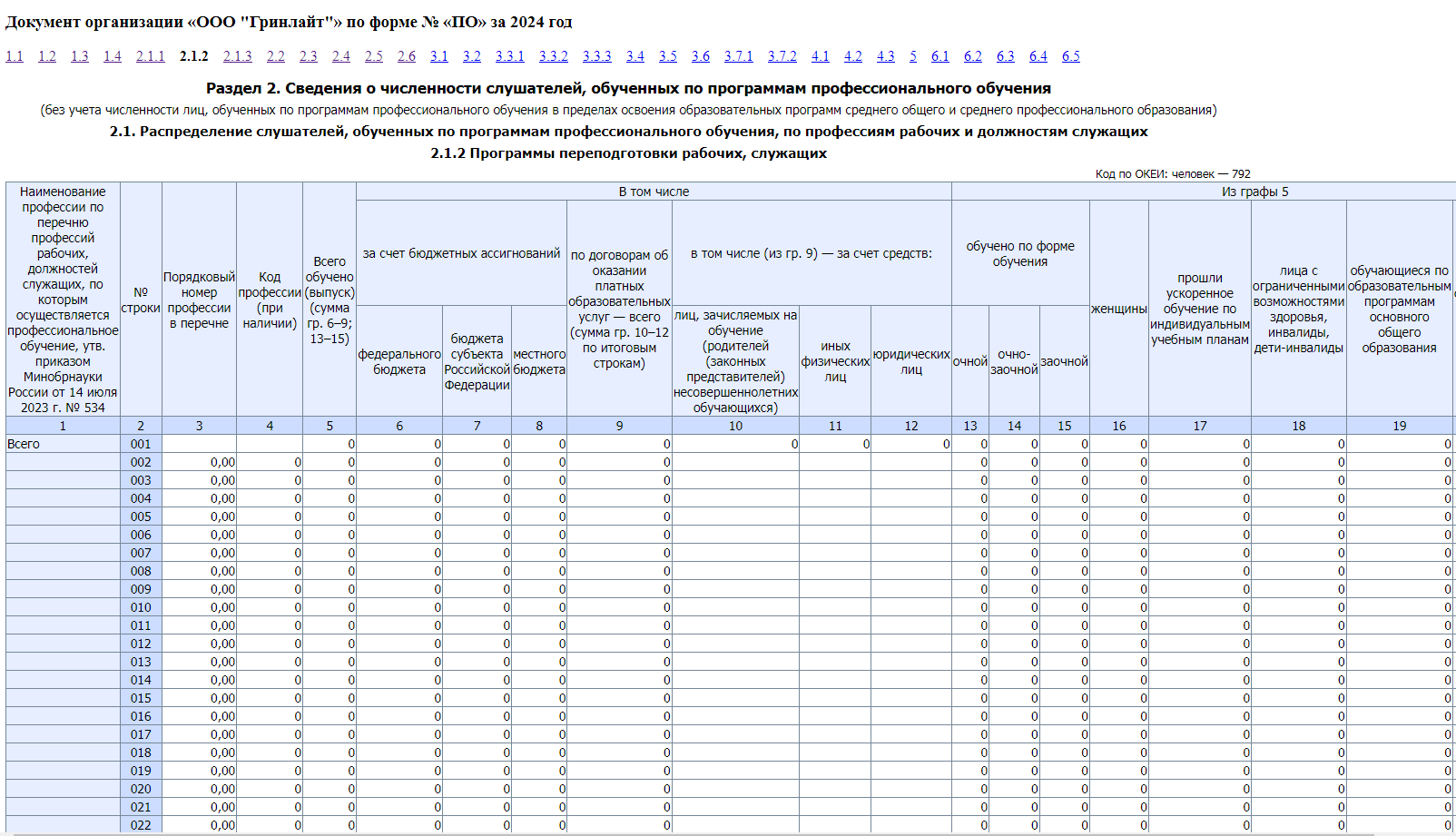1456x836 pixels.
Task: Go to section 2.1.3
Action: 238,56
